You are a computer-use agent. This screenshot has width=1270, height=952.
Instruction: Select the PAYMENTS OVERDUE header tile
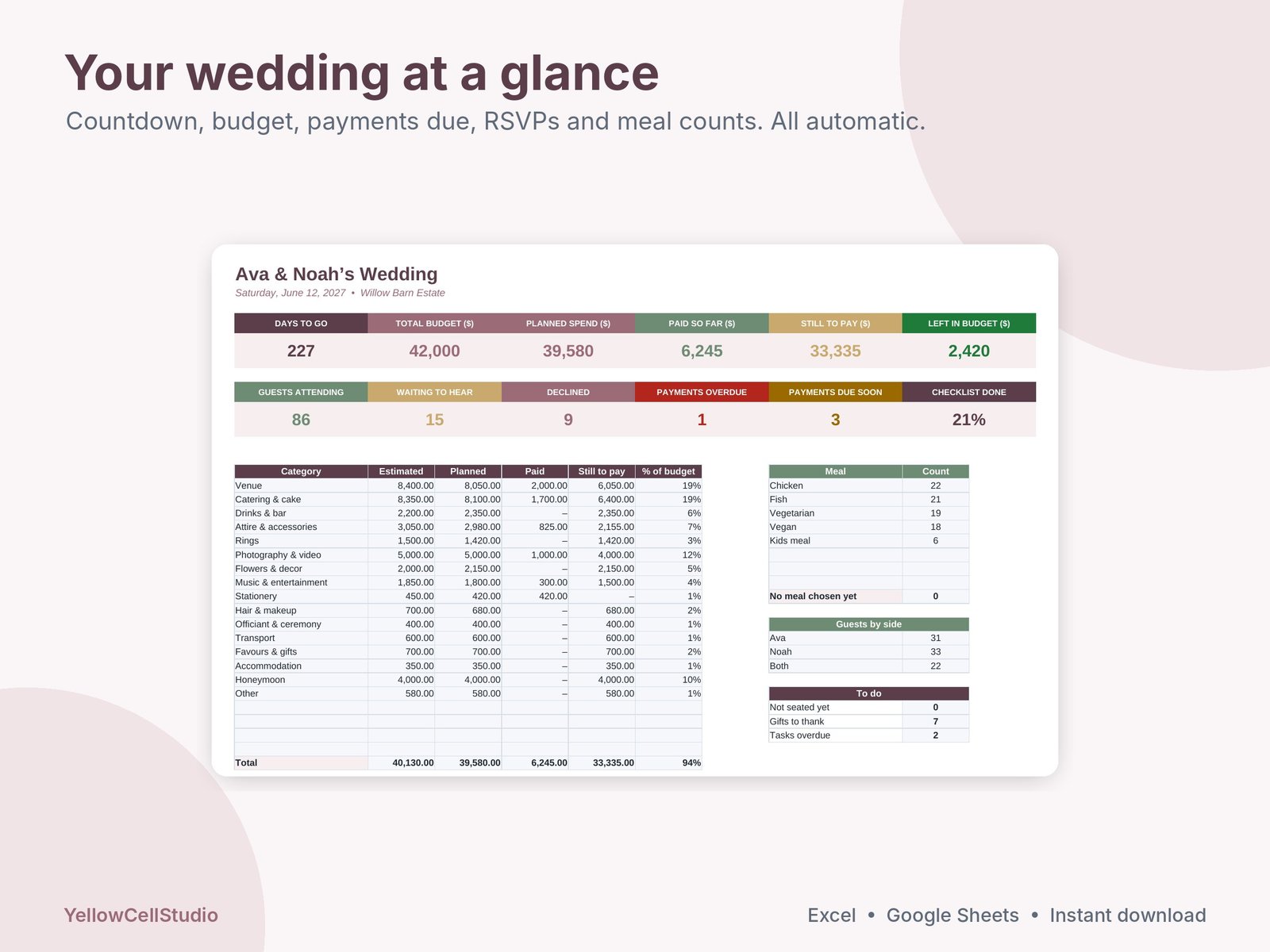point(702,392)
